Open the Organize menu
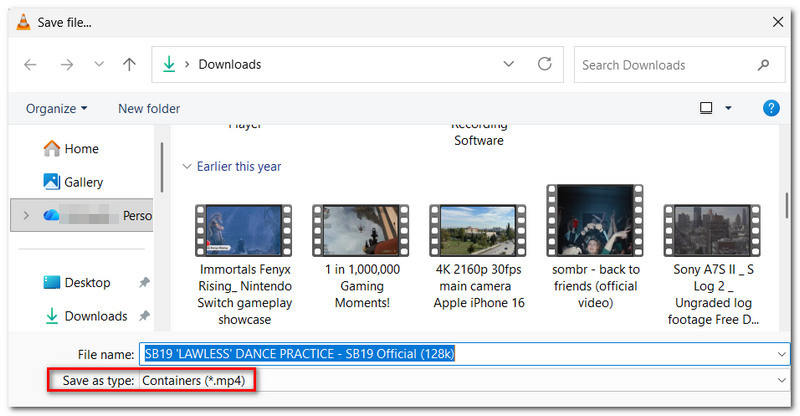 57,109
